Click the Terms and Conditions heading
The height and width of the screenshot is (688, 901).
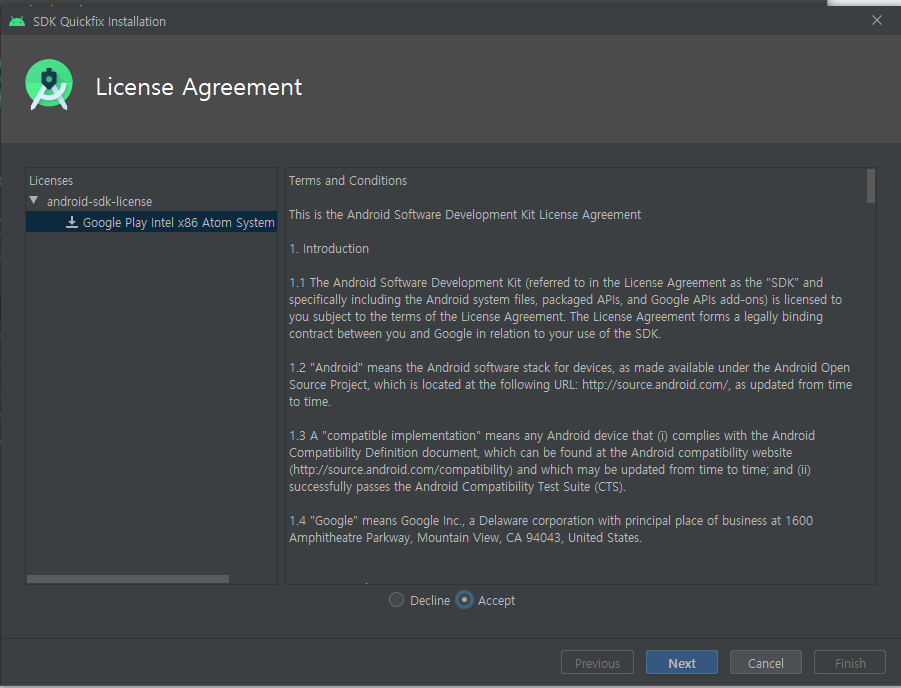click(348, 180)
